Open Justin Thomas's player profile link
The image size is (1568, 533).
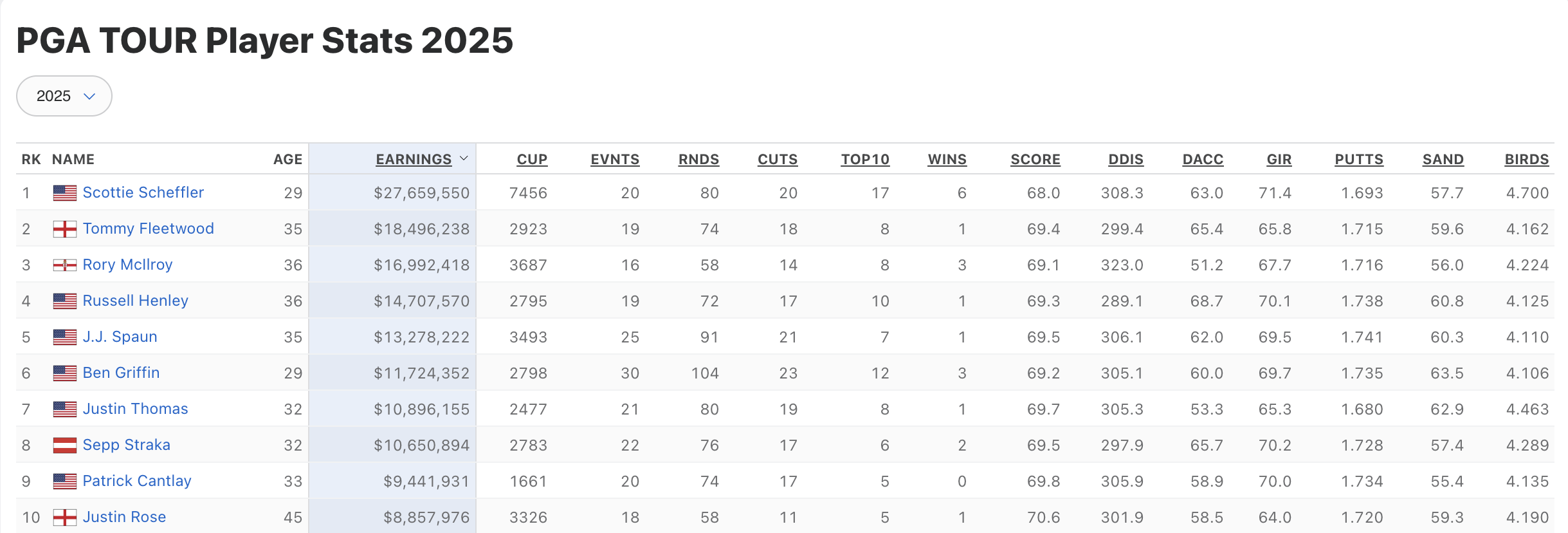(x=135, y=409)
